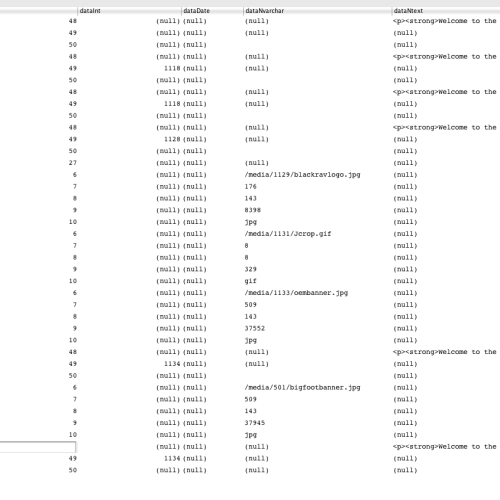The width and height of the screenshot is (500, 500).
Task: Click the last Welcome to the dataNtext cell
Action: click(x=445, y=446)
